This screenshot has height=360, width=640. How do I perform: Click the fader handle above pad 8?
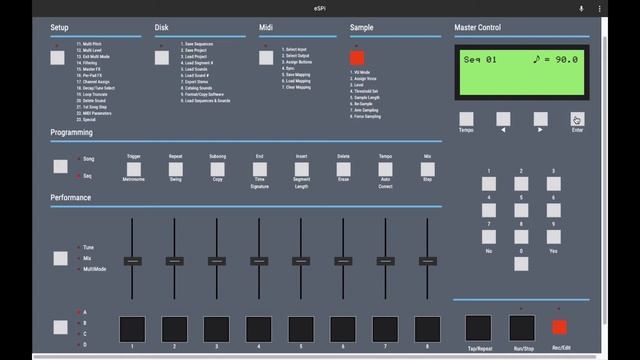point(428,261)
